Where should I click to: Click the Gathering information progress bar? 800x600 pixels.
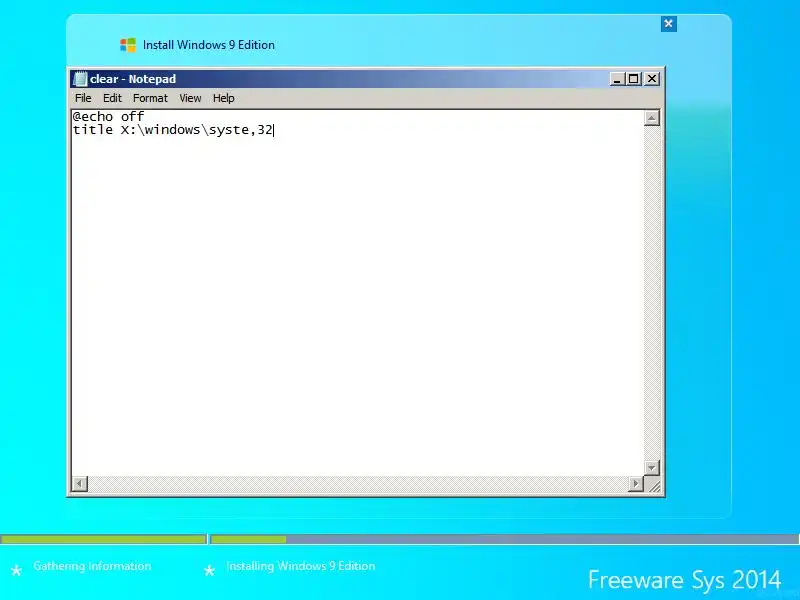point(104,539)
